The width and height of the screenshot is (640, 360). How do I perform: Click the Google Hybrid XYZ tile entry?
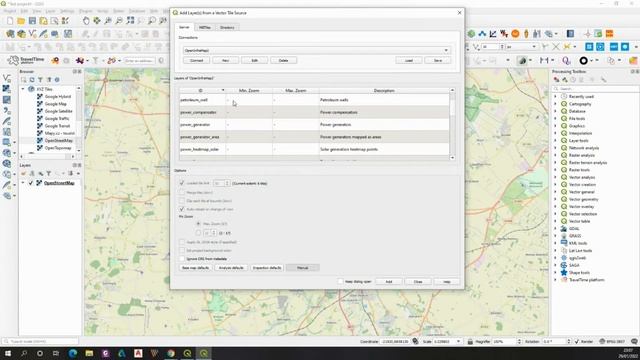pyautogui.click(x=58, y=97)
